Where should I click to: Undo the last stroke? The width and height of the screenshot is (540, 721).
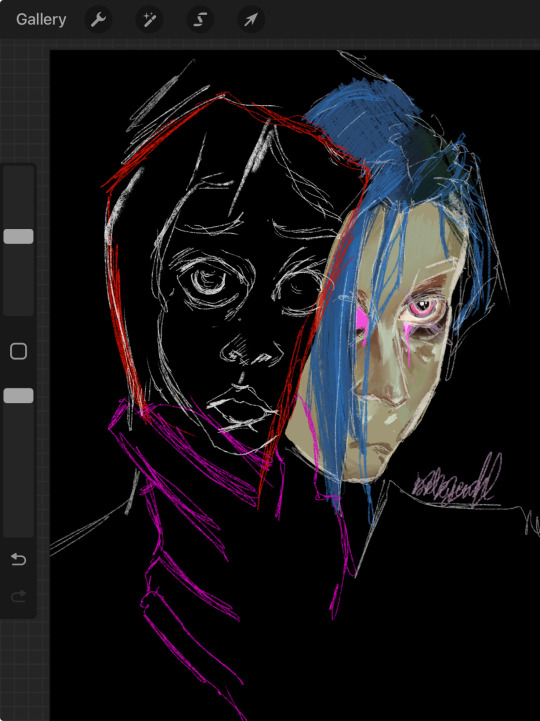[18, 559]
